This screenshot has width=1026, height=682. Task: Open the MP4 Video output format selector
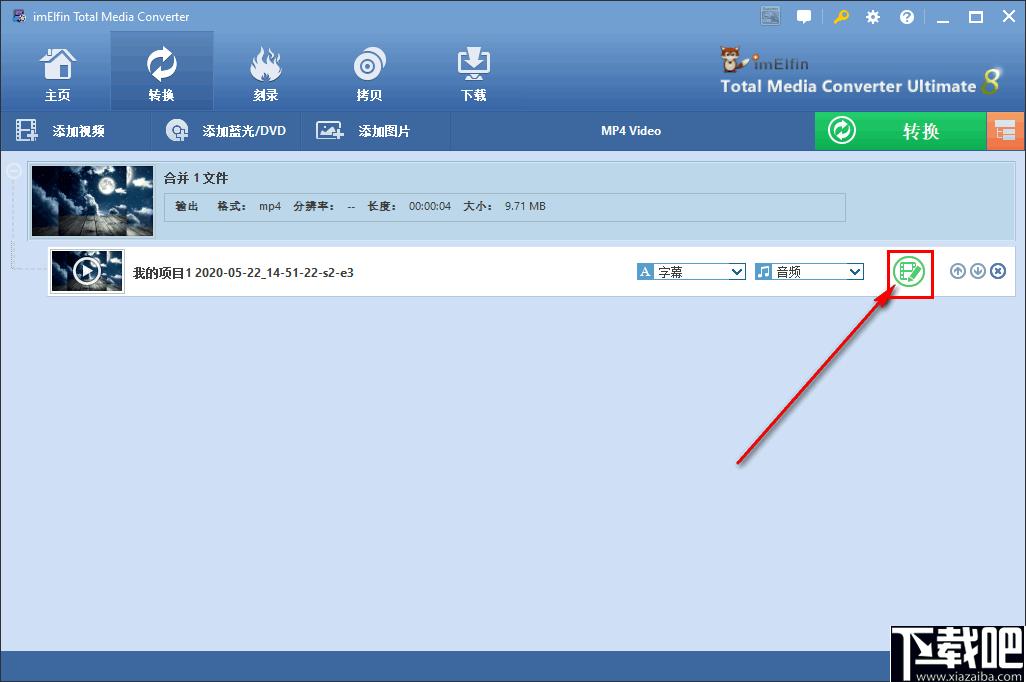click(631, 131)
